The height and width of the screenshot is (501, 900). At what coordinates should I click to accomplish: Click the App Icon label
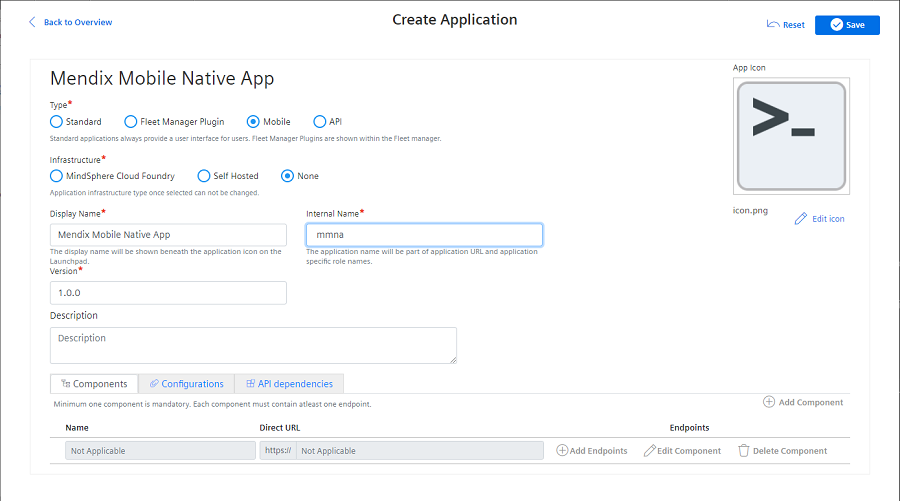(x=748, y=68)
